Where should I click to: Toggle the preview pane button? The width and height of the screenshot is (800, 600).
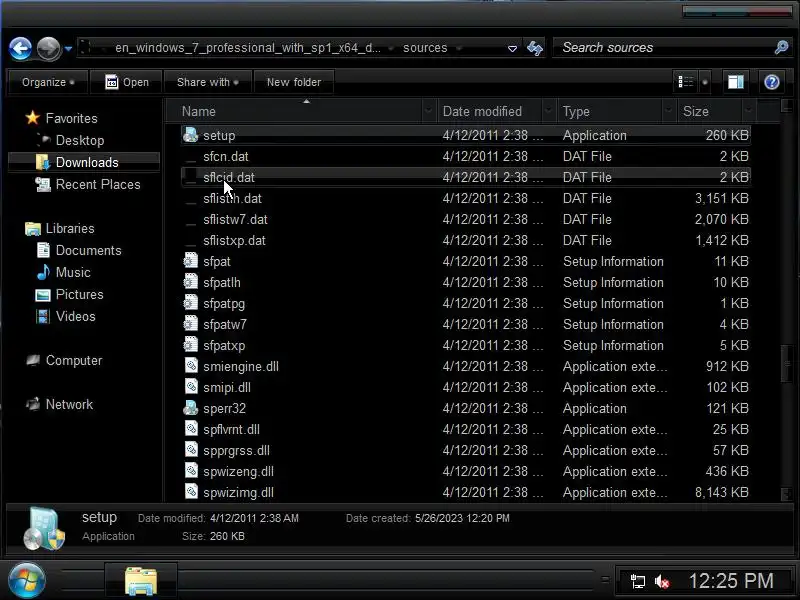coord(735,82)
